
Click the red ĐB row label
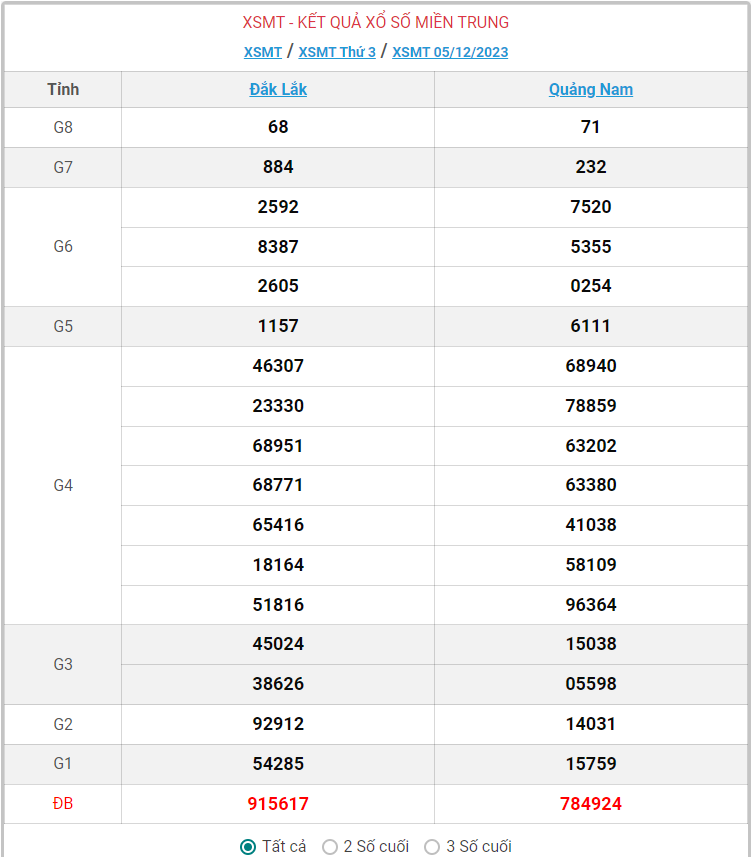[63, 804]
